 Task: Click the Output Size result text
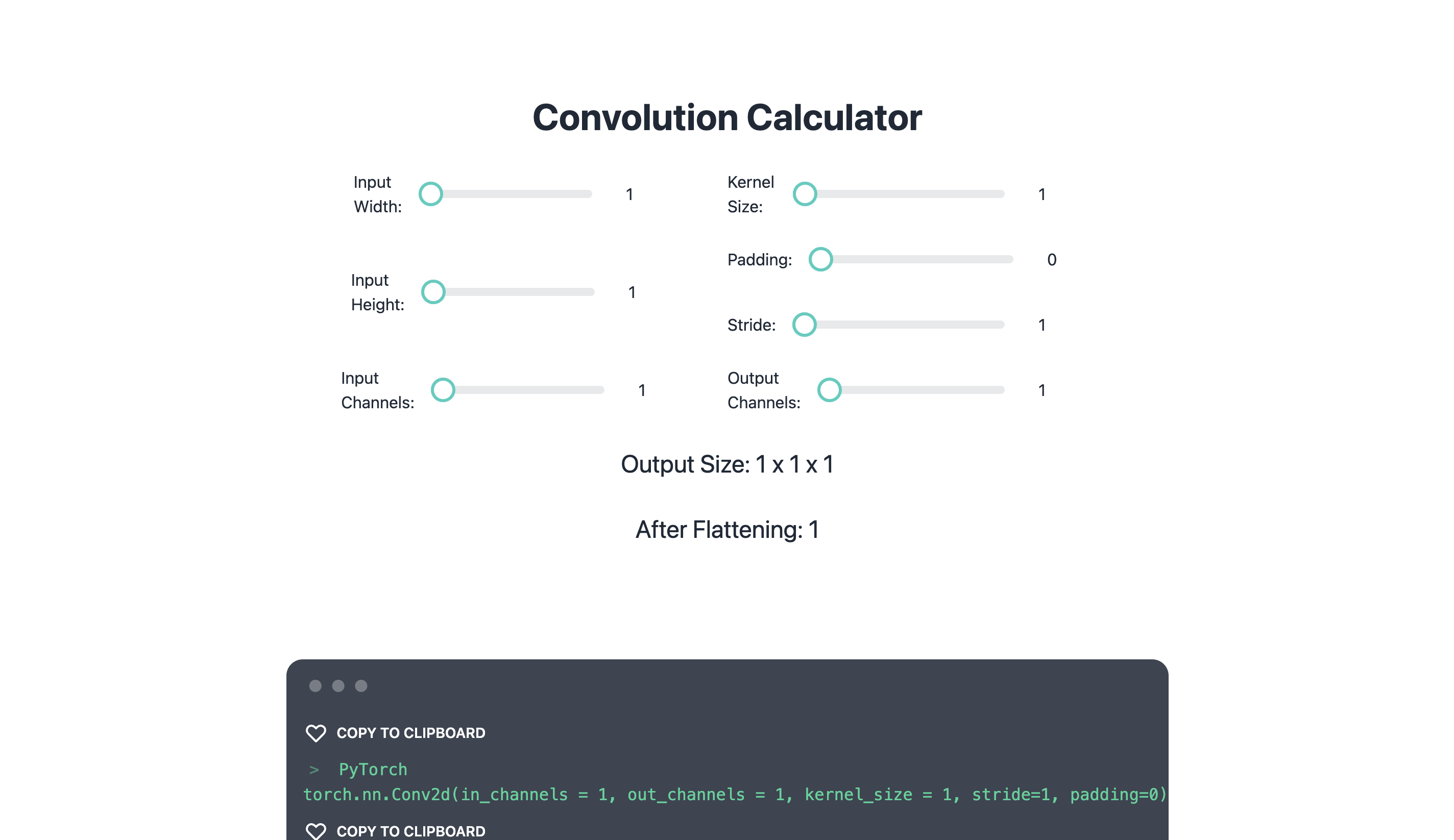click(727, 464)
